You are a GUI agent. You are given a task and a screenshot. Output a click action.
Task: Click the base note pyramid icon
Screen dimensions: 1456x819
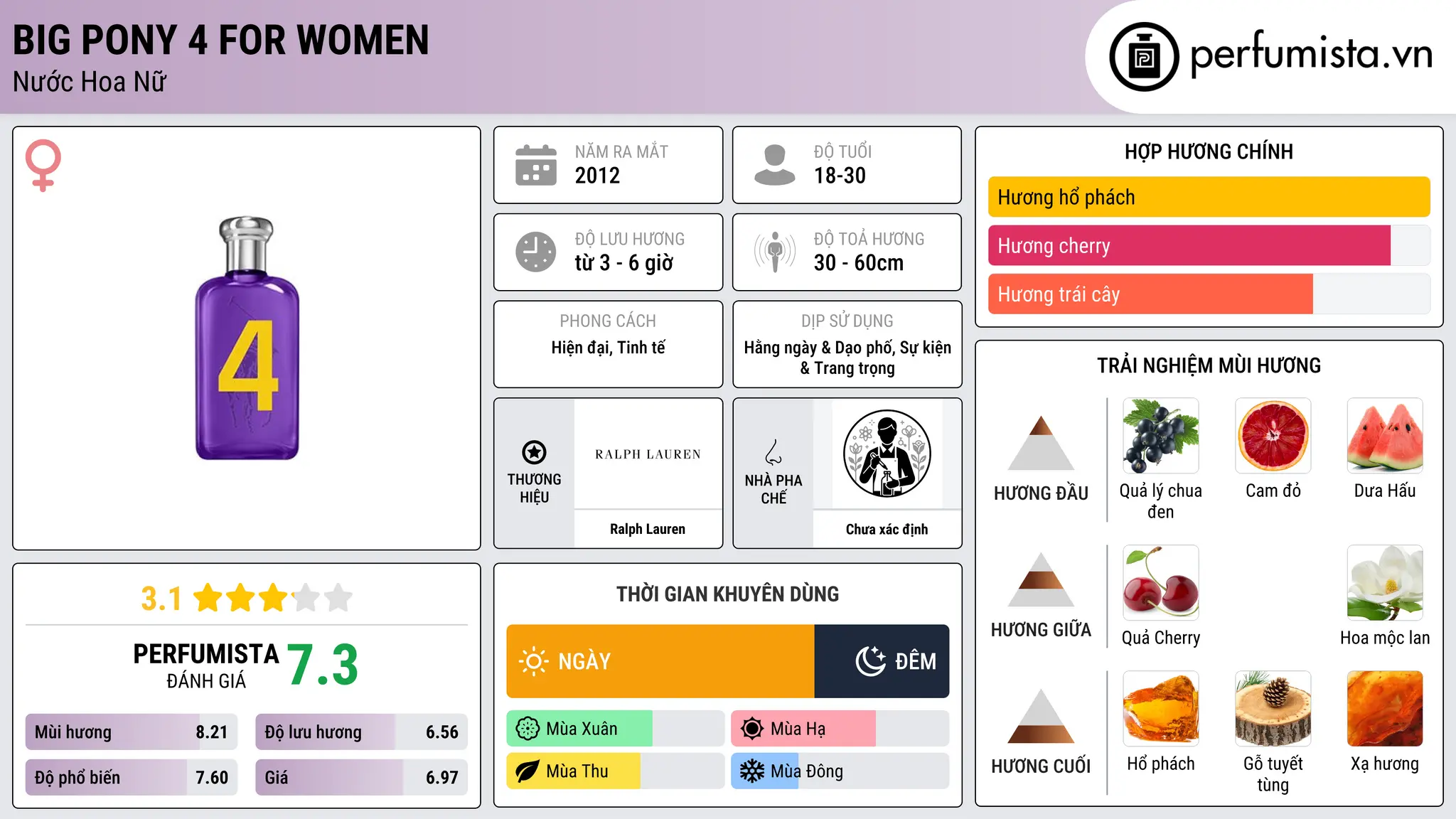[x=1041, y=716]
